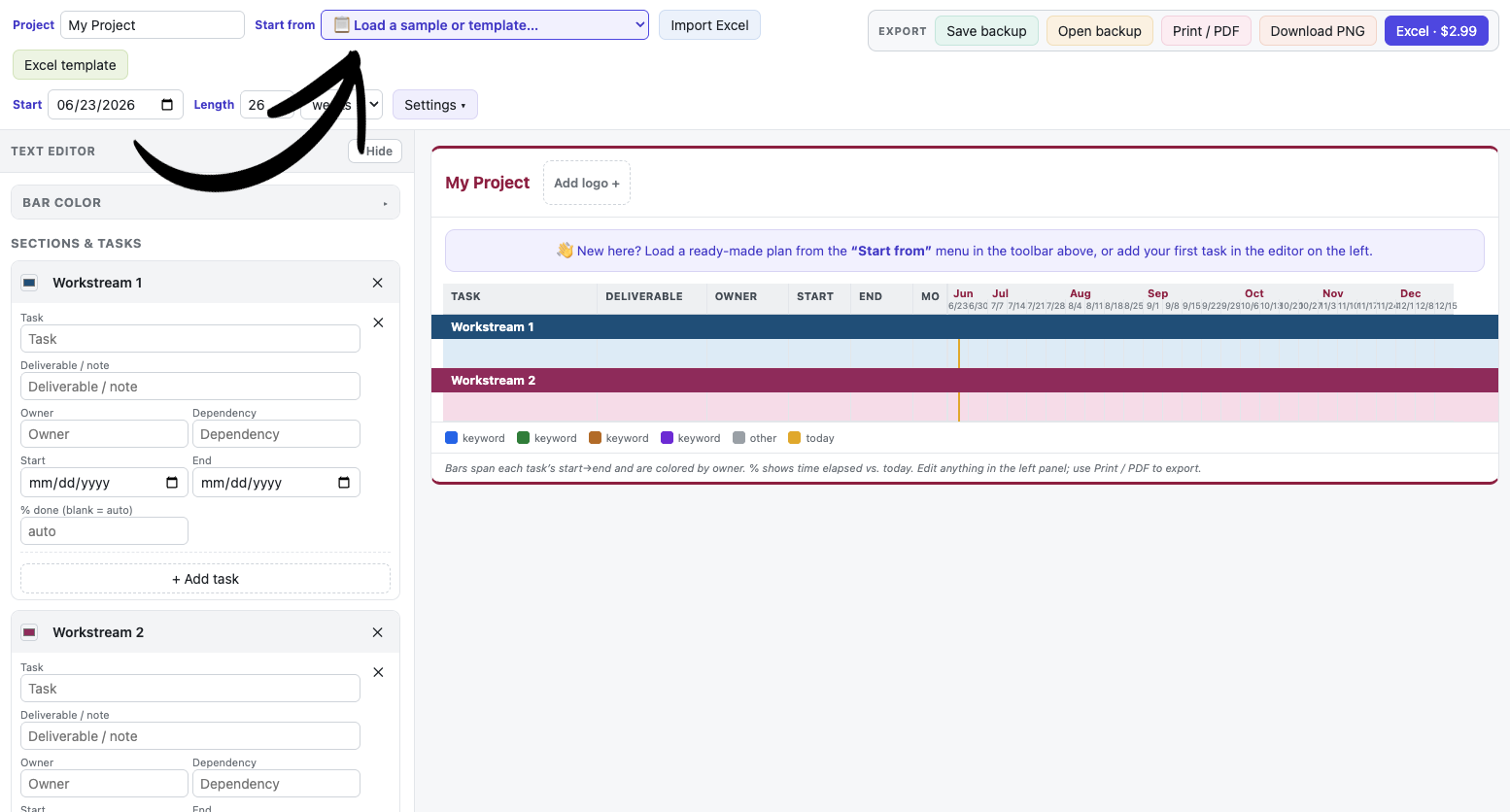Open calendar picker for Workstream 1 task End
Image resolution: width=1510 pixels, height=812 pixels.
click(344, 483)
